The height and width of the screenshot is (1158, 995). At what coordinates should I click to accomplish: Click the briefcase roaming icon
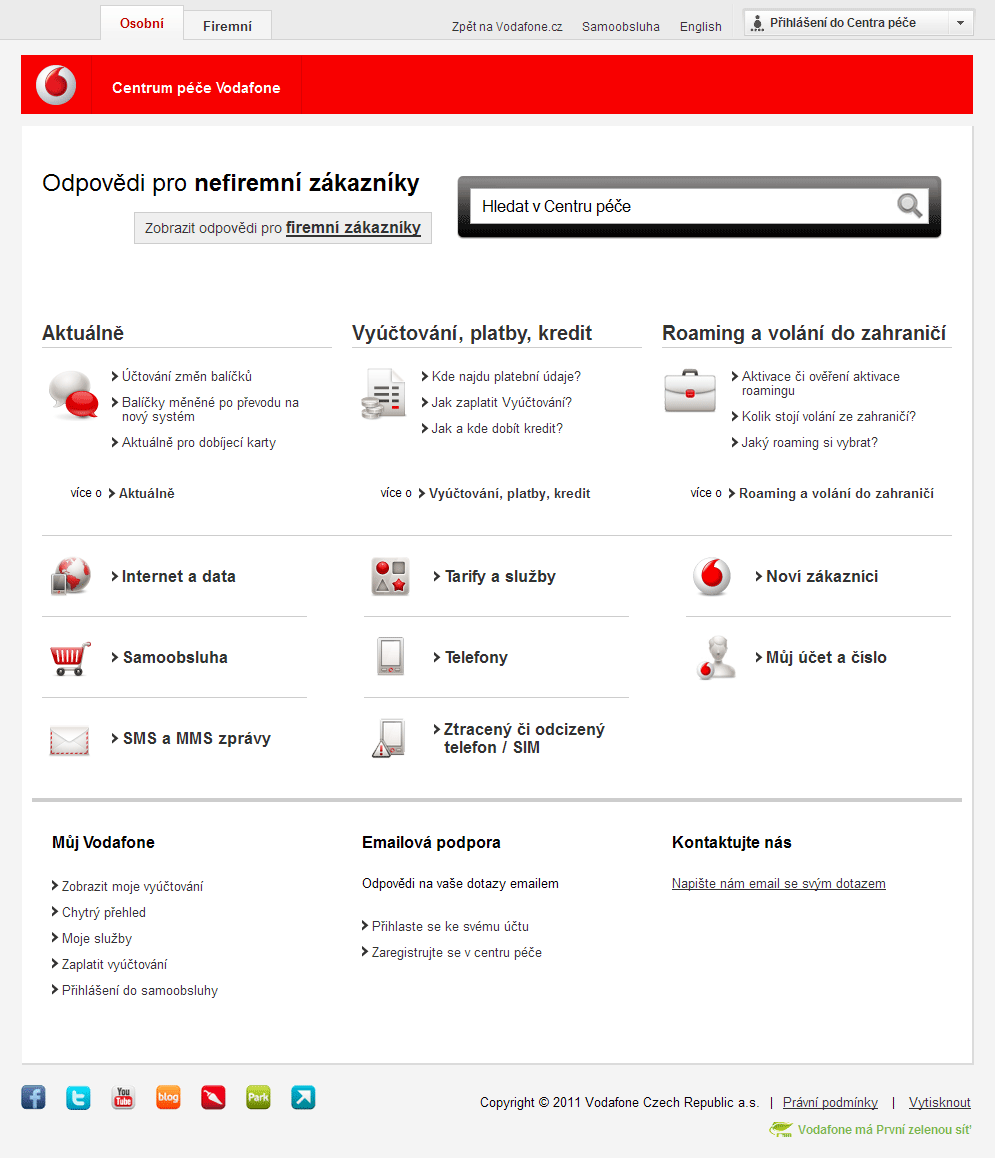690,391
